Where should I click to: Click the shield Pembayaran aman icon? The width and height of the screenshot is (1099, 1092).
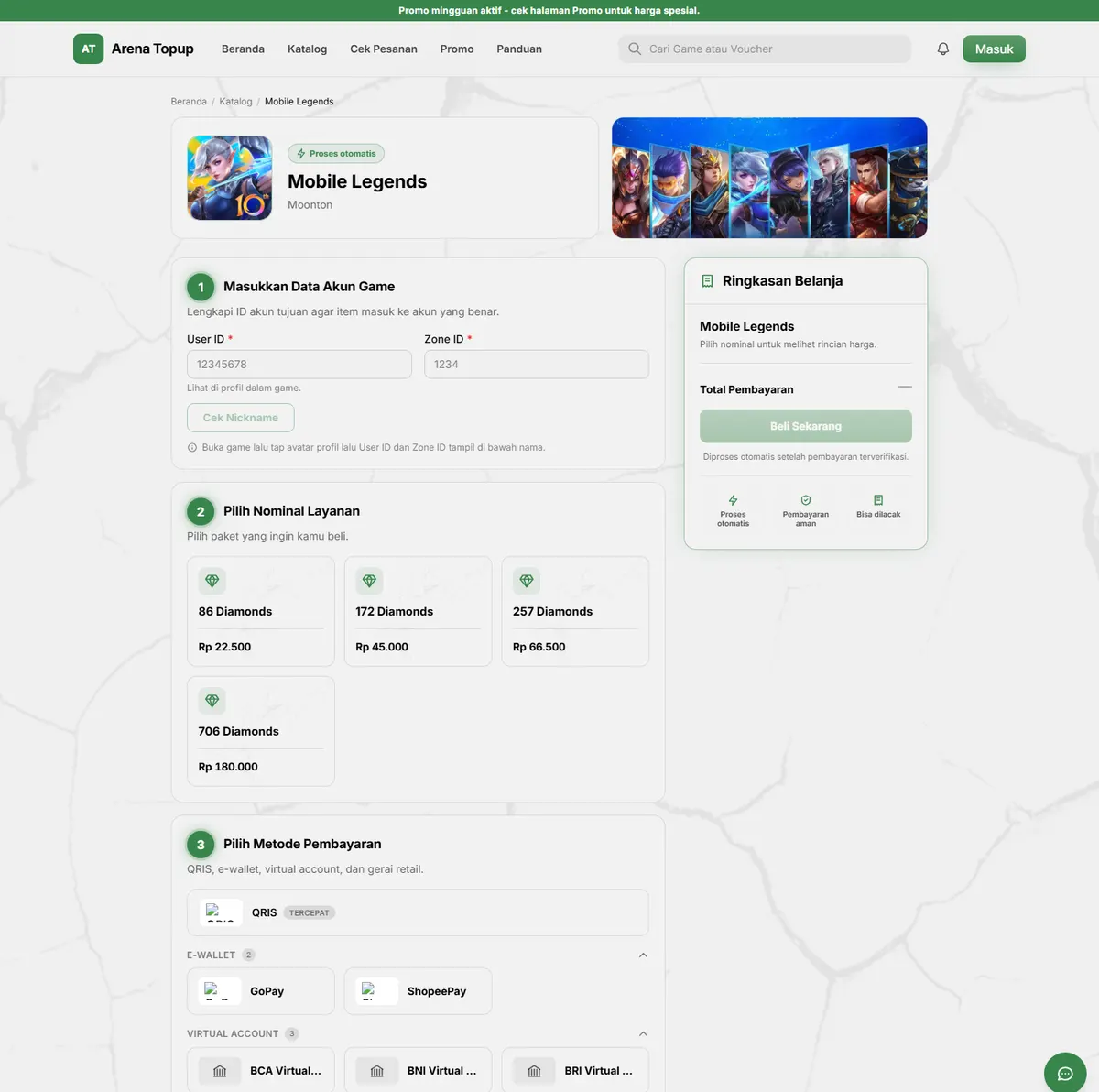(x=806, y=500)
